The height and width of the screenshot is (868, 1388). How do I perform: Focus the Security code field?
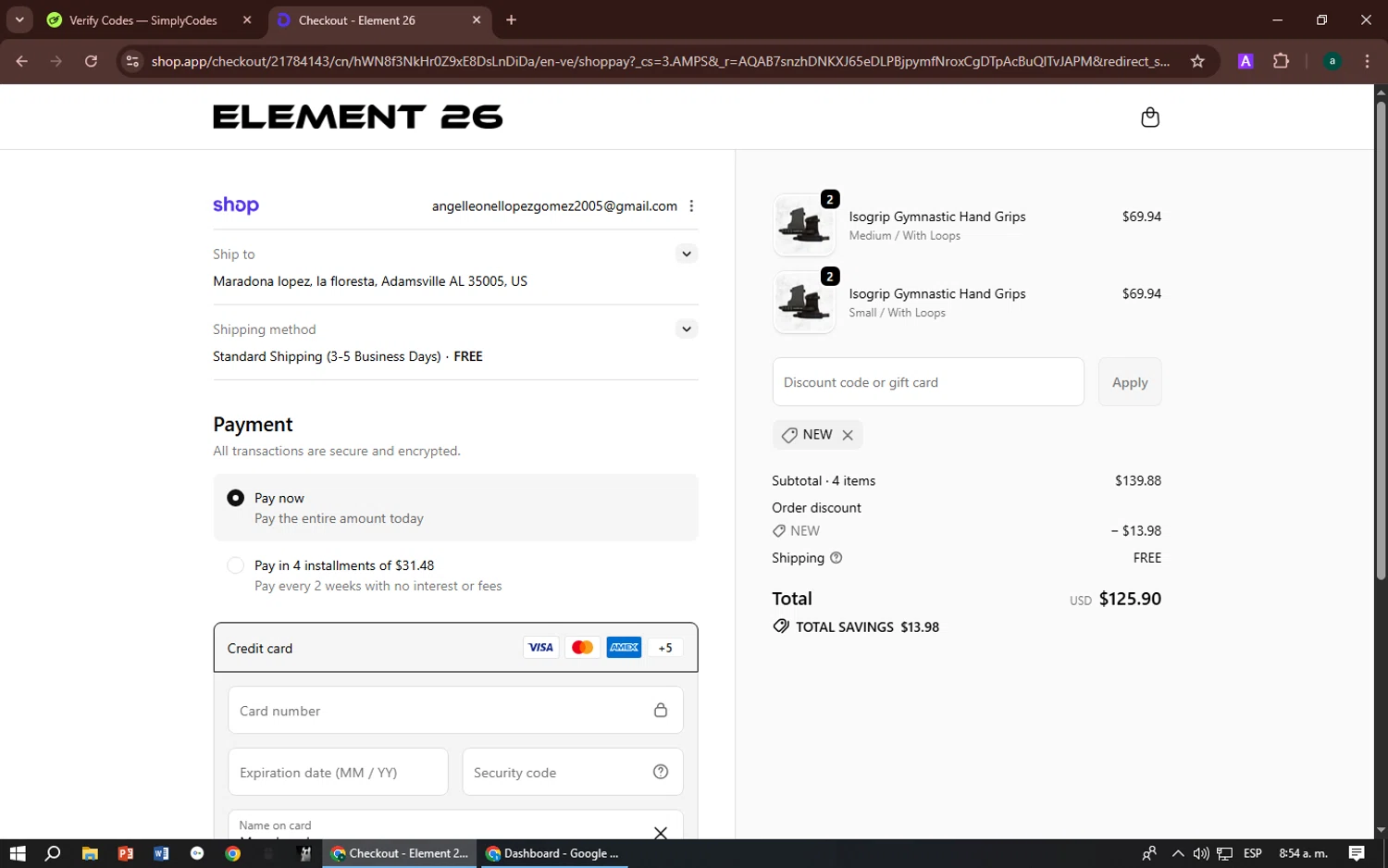click(x=573, y=772)
